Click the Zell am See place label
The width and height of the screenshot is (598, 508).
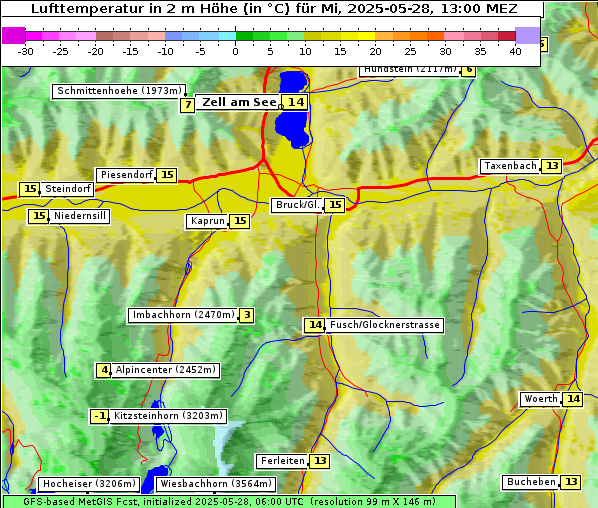pyautogui.click(x=238, y=103)
